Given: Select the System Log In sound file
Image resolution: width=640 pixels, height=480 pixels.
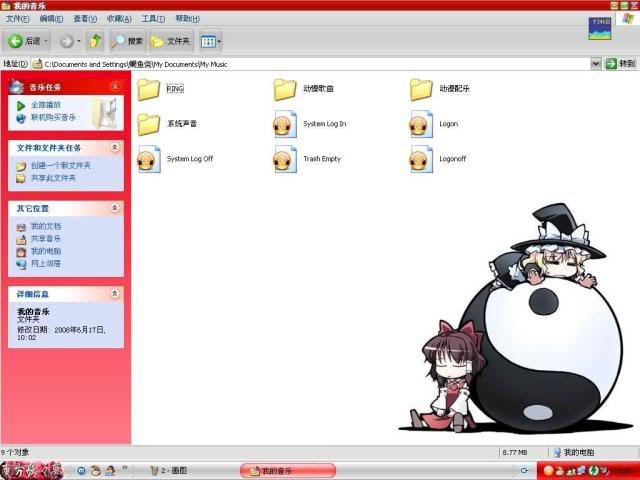Looking at the screenshot, I should tap(285, 124).
